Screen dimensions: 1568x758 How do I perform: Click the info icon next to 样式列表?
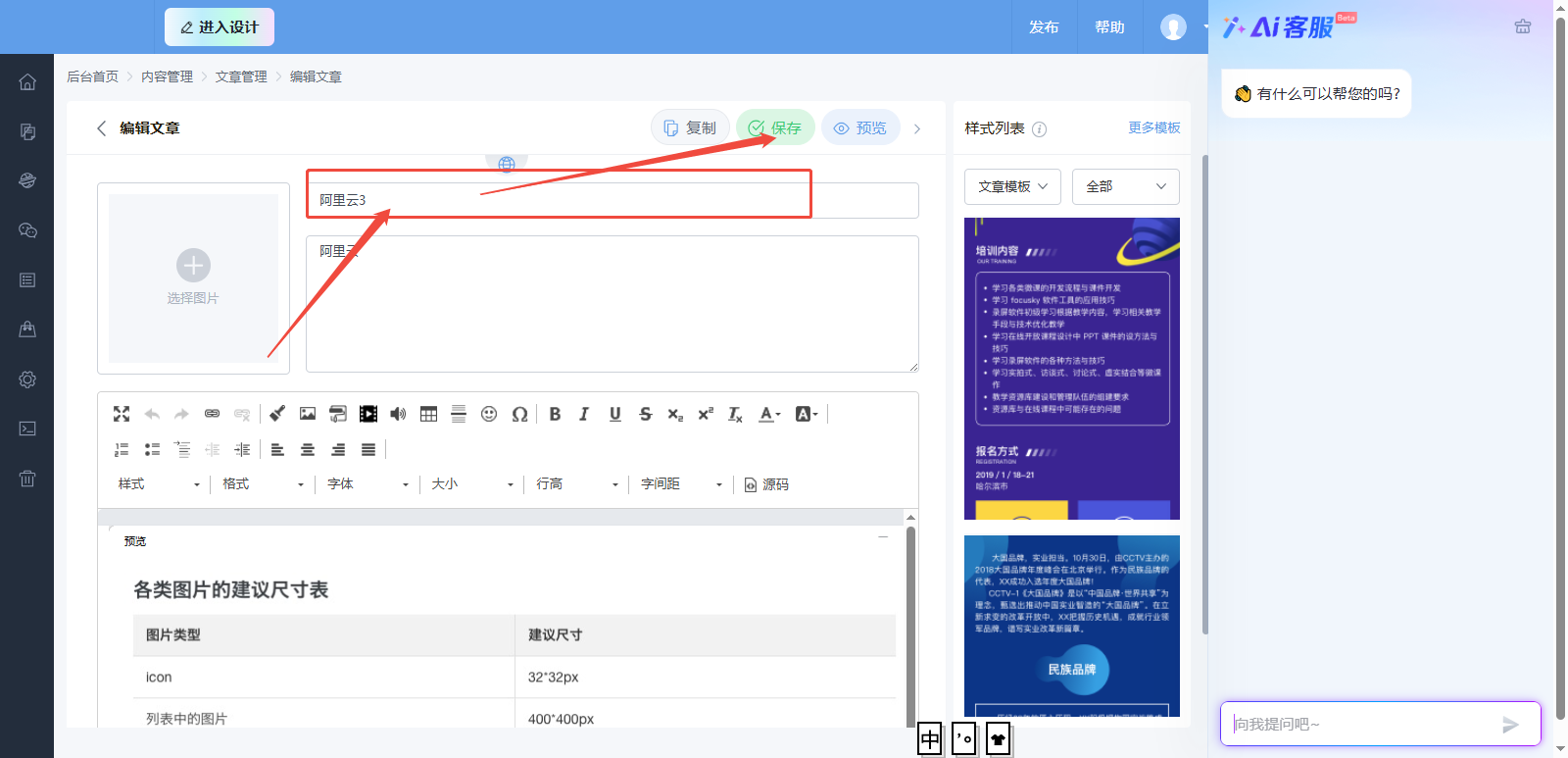click(x=1040, y=129)
